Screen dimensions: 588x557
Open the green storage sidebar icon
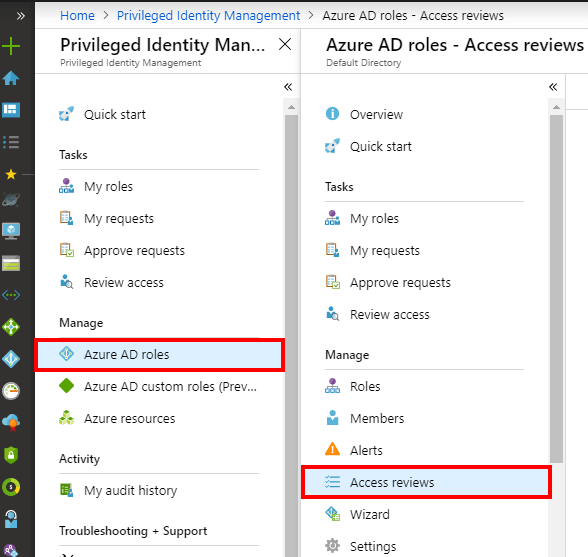pyautogui.click(x=11, y=263)
